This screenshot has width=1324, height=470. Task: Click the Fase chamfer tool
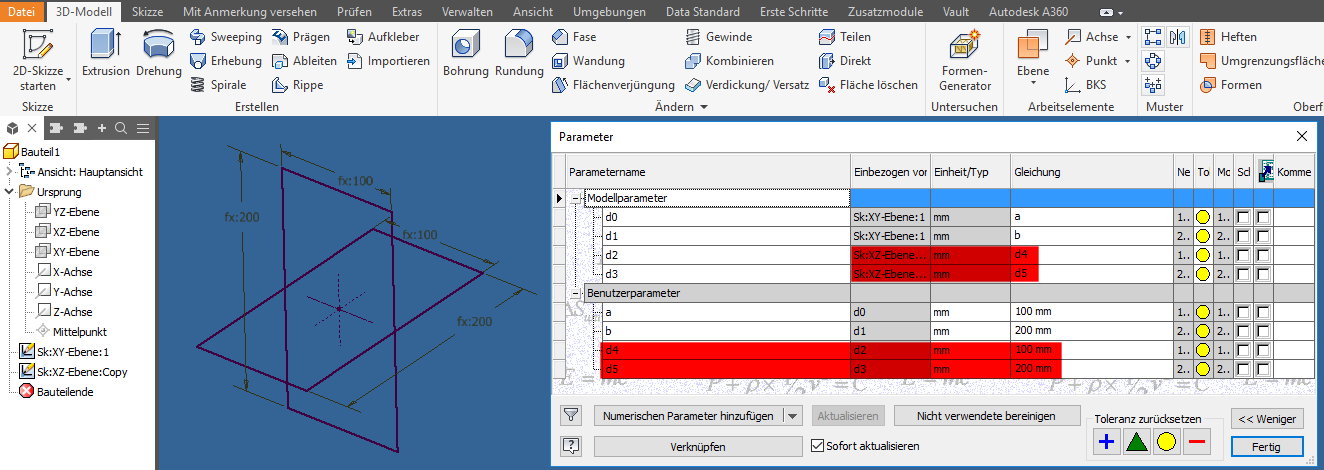click(x=575, y=37)
